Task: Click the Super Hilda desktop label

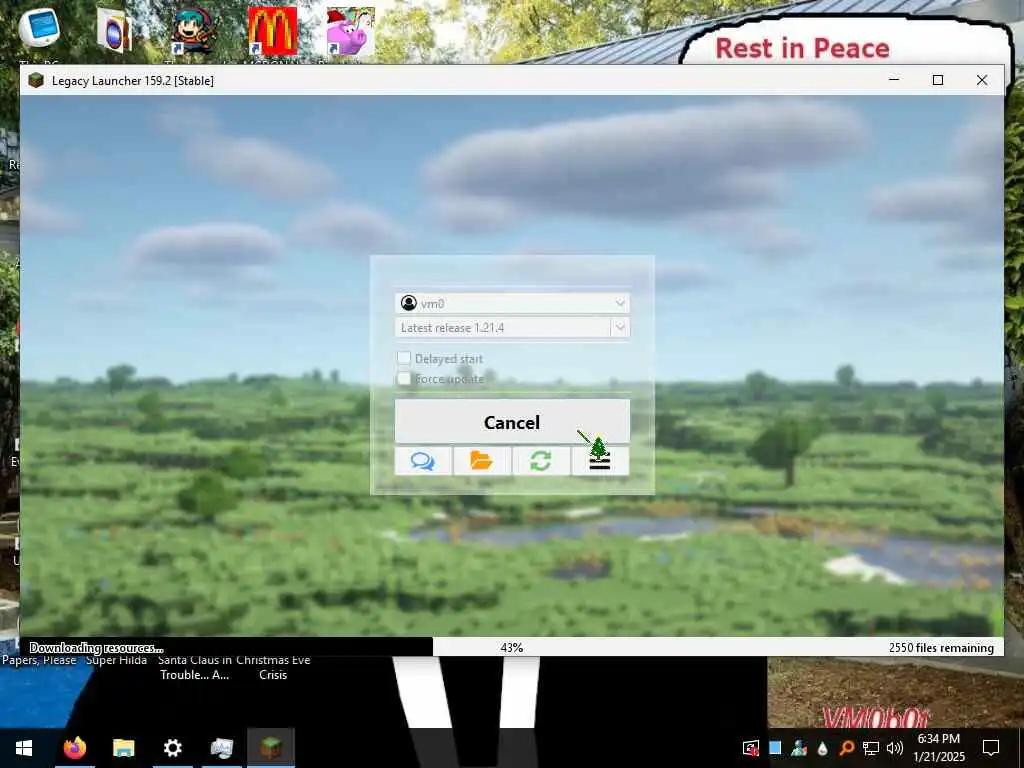Action: point(116,660)
